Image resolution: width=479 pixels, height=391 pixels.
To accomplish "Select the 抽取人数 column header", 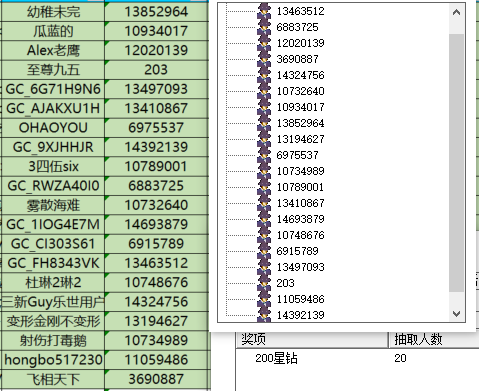I will [434, 340].
